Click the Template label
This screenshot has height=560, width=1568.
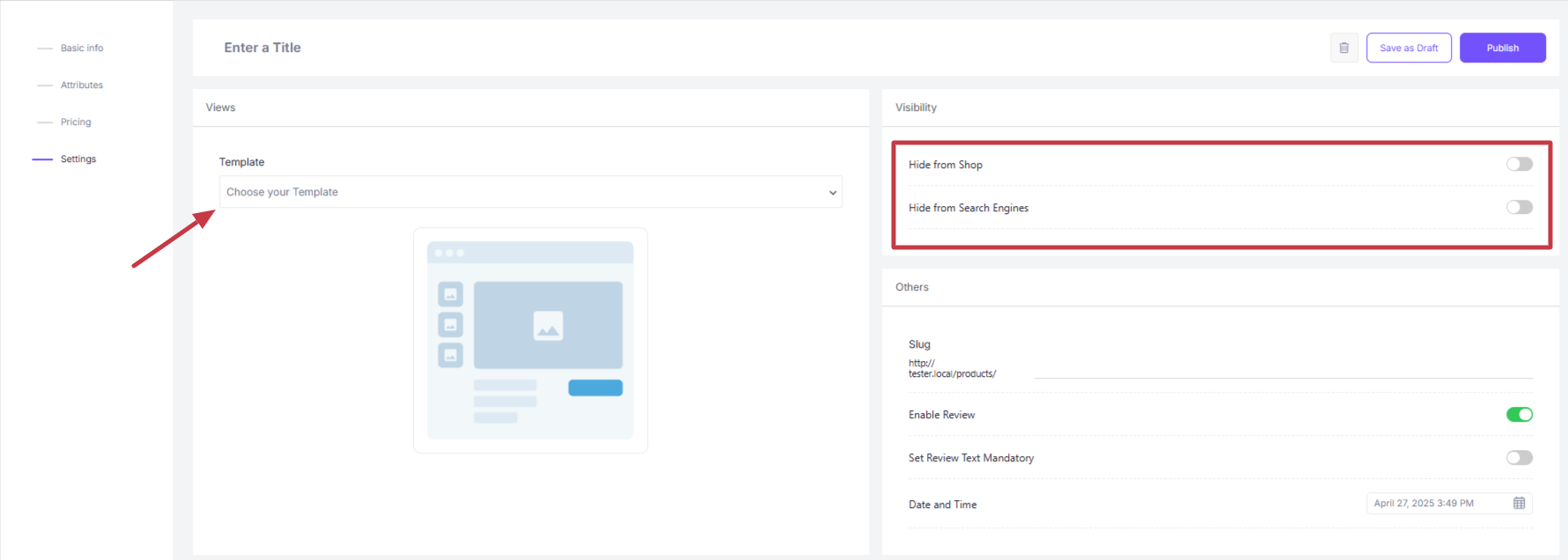[241, 162]
